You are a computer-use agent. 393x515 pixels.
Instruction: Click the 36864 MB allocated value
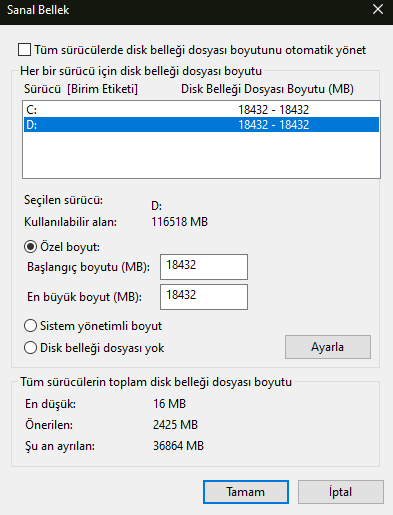178,446
